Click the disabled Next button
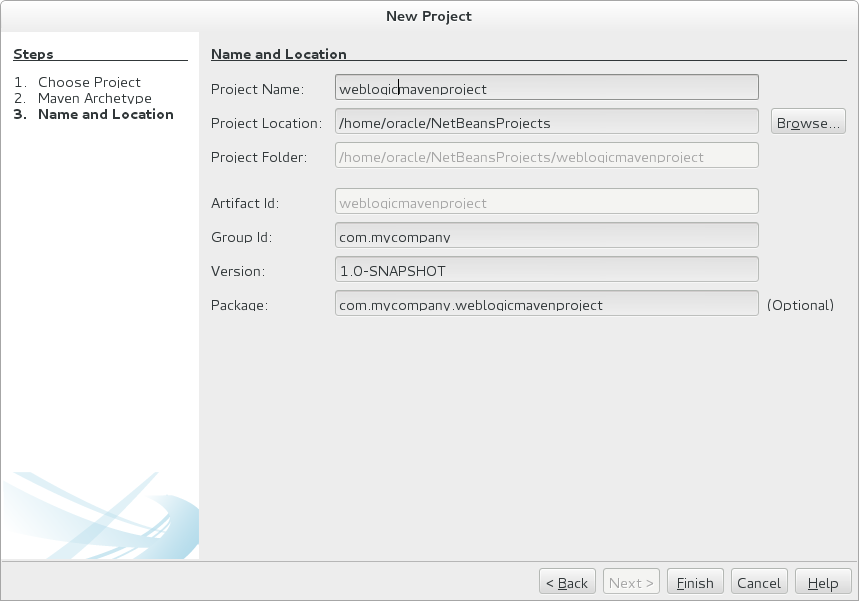This screenshot has width=859, height=601. pos(631,583)
